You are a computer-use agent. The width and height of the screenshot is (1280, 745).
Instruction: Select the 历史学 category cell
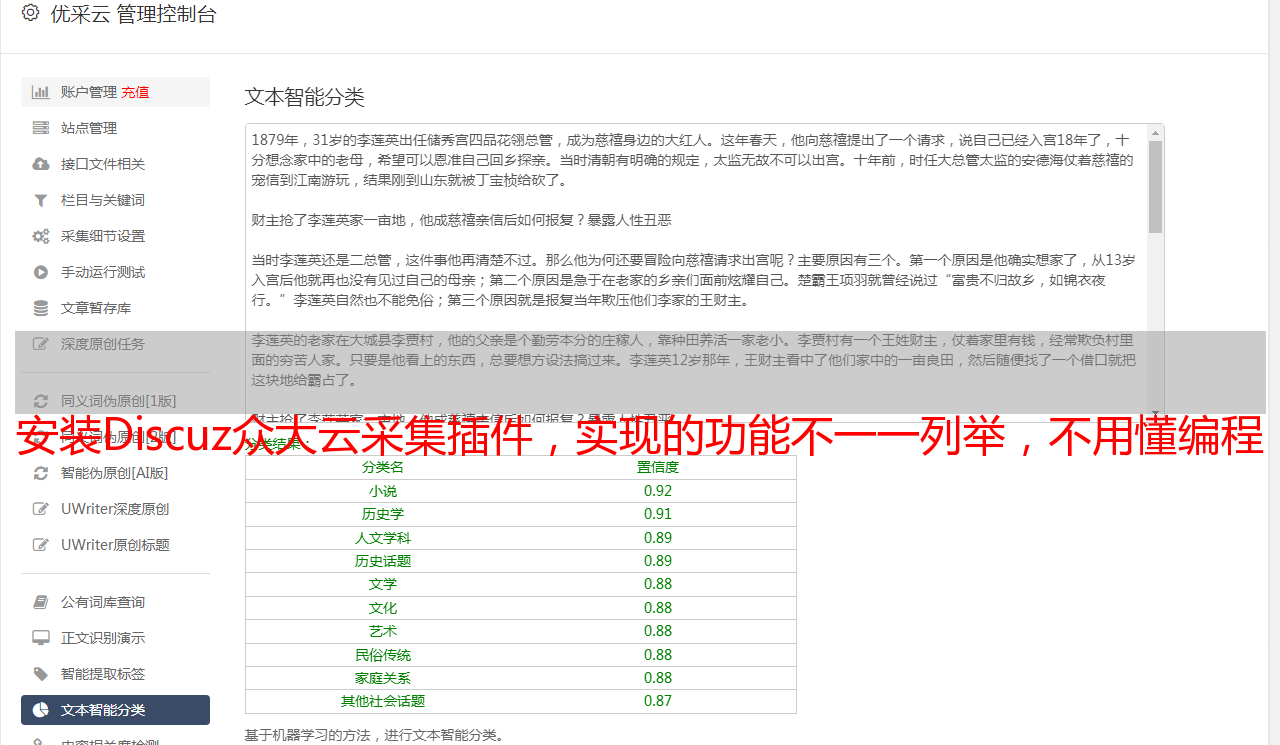coord(383,514)
